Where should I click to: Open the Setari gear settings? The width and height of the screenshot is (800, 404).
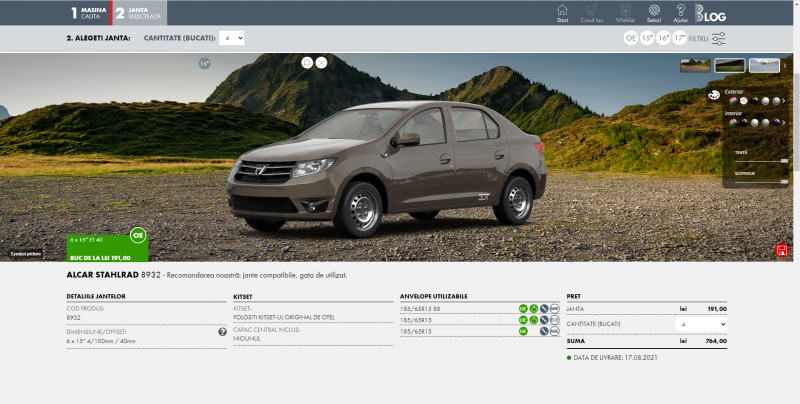coord(654,12)
